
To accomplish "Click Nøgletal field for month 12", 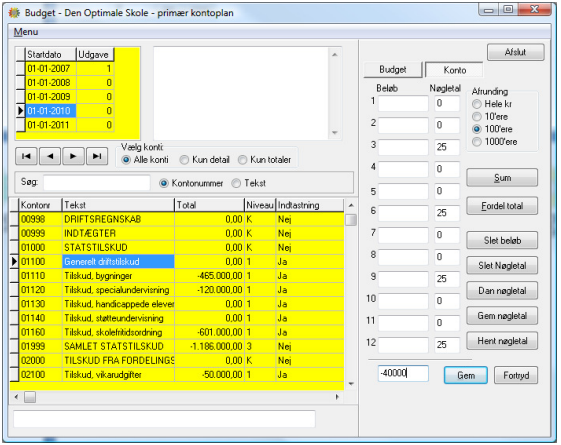I will pos(447,345).
